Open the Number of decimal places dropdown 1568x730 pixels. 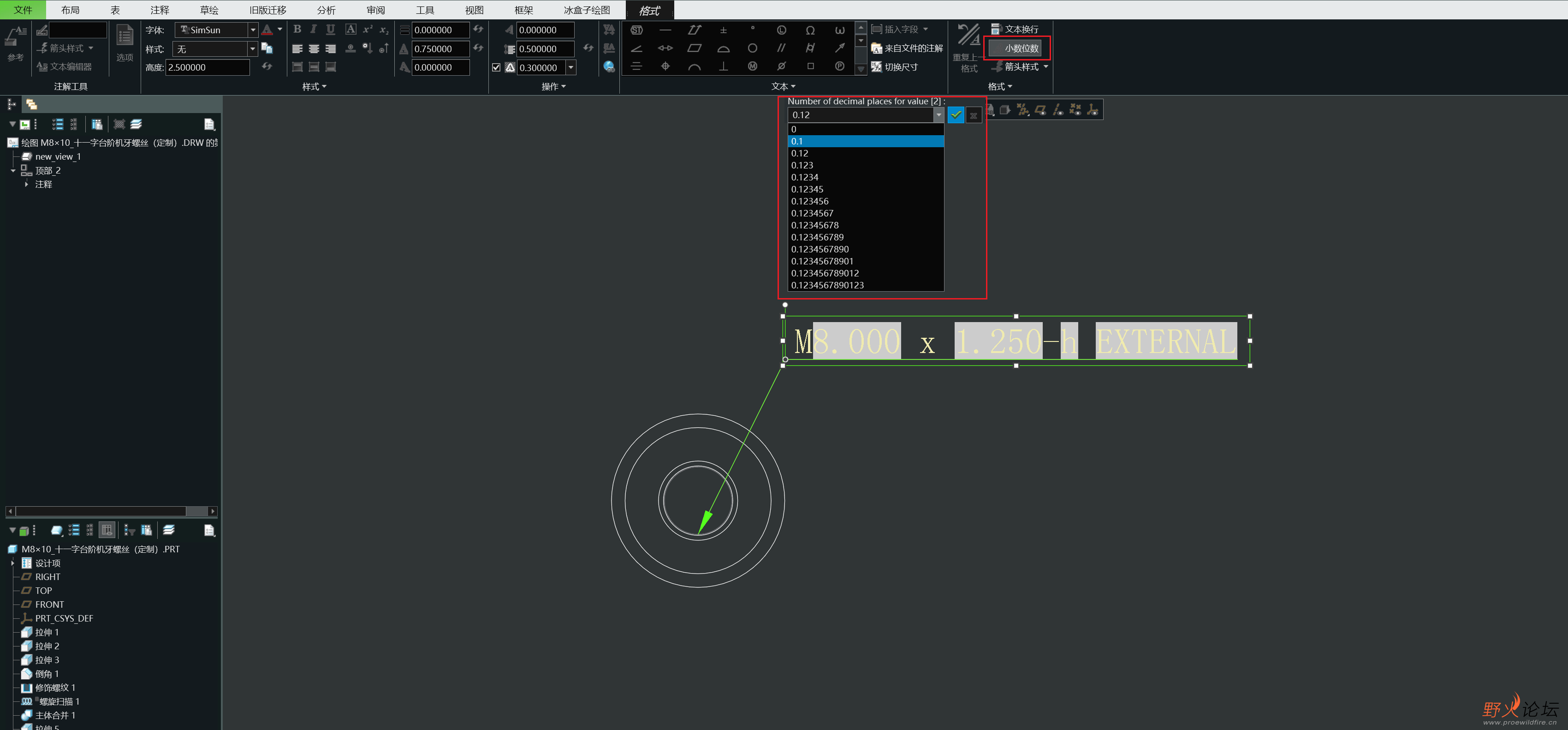click(939, 114)
